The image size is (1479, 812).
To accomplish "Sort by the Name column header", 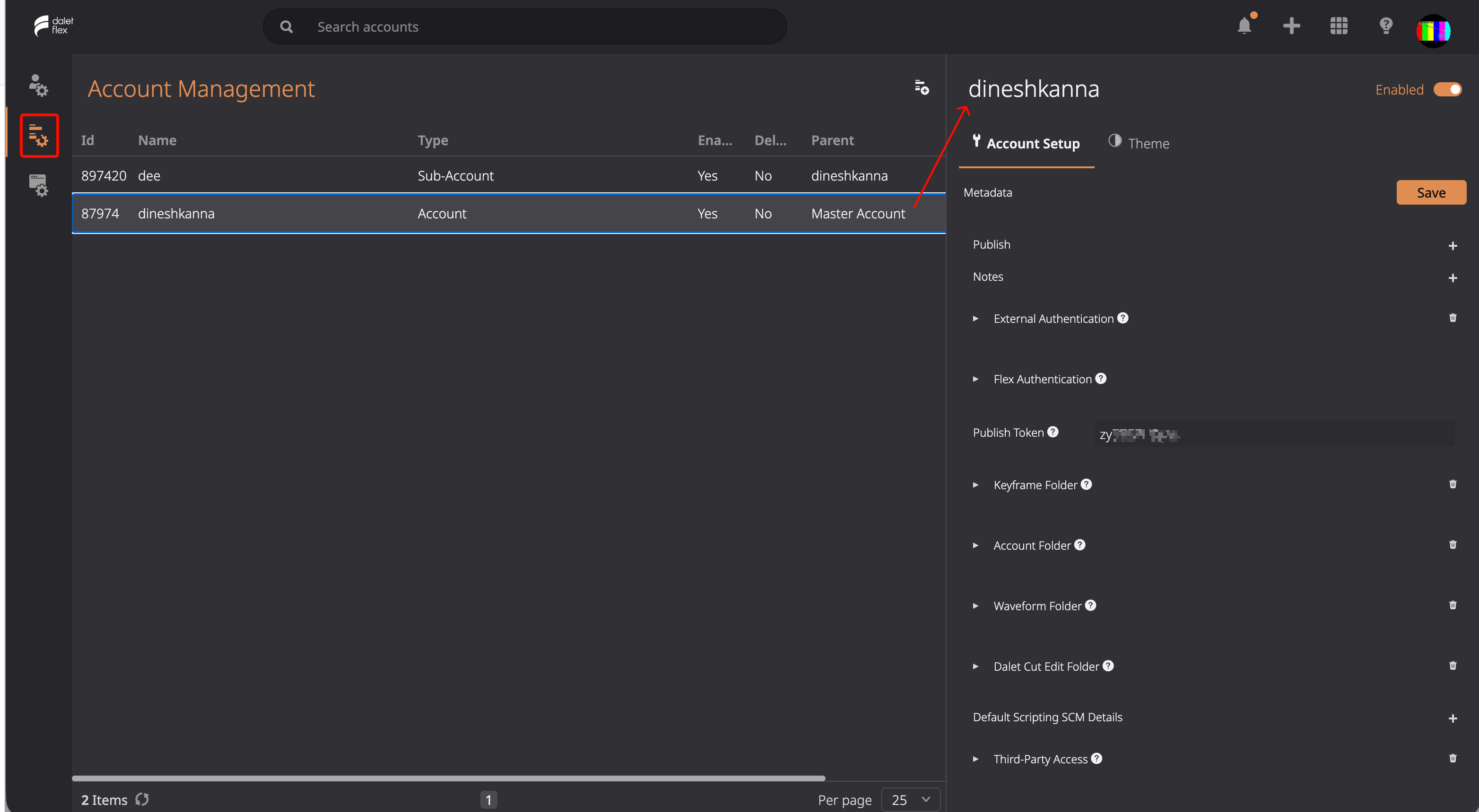I will pos(157,140).
